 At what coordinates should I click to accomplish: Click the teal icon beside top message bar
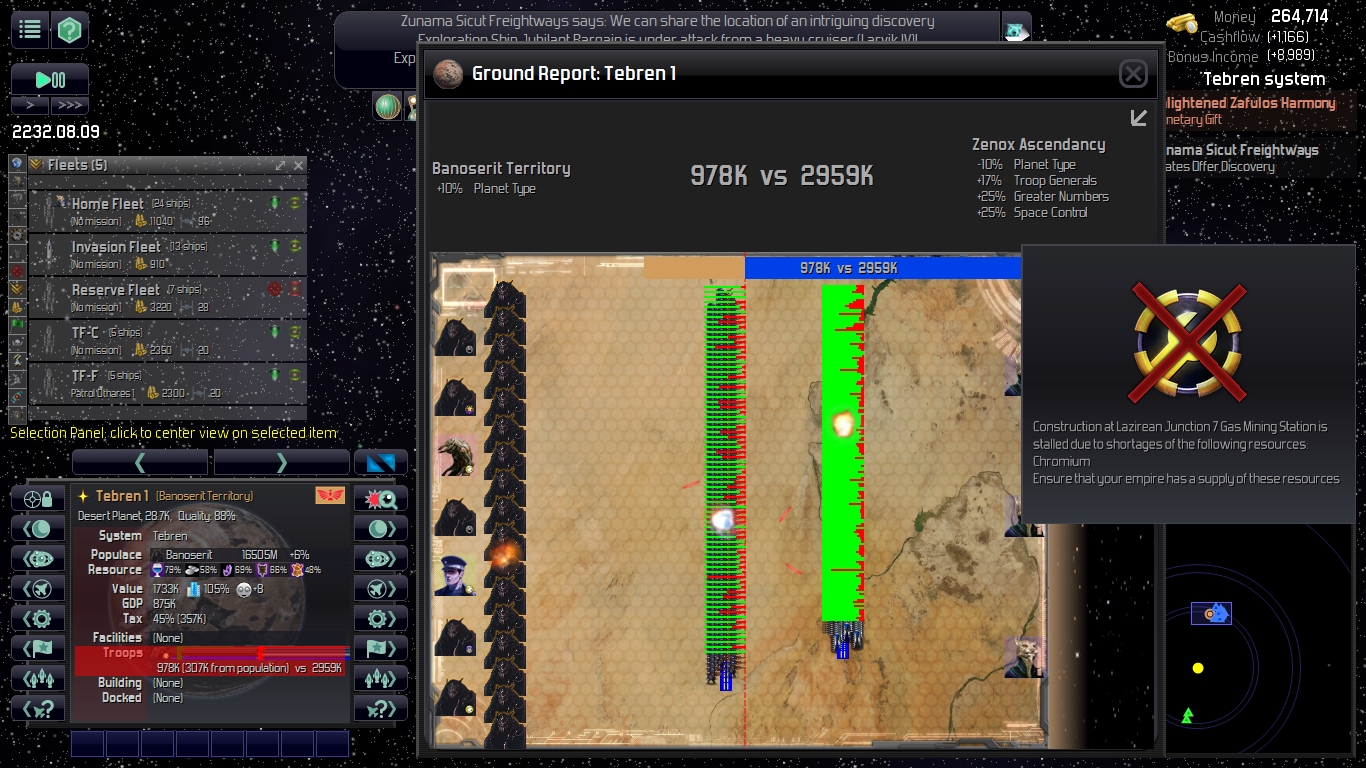pyautogui.click(x=1016, y=31)
